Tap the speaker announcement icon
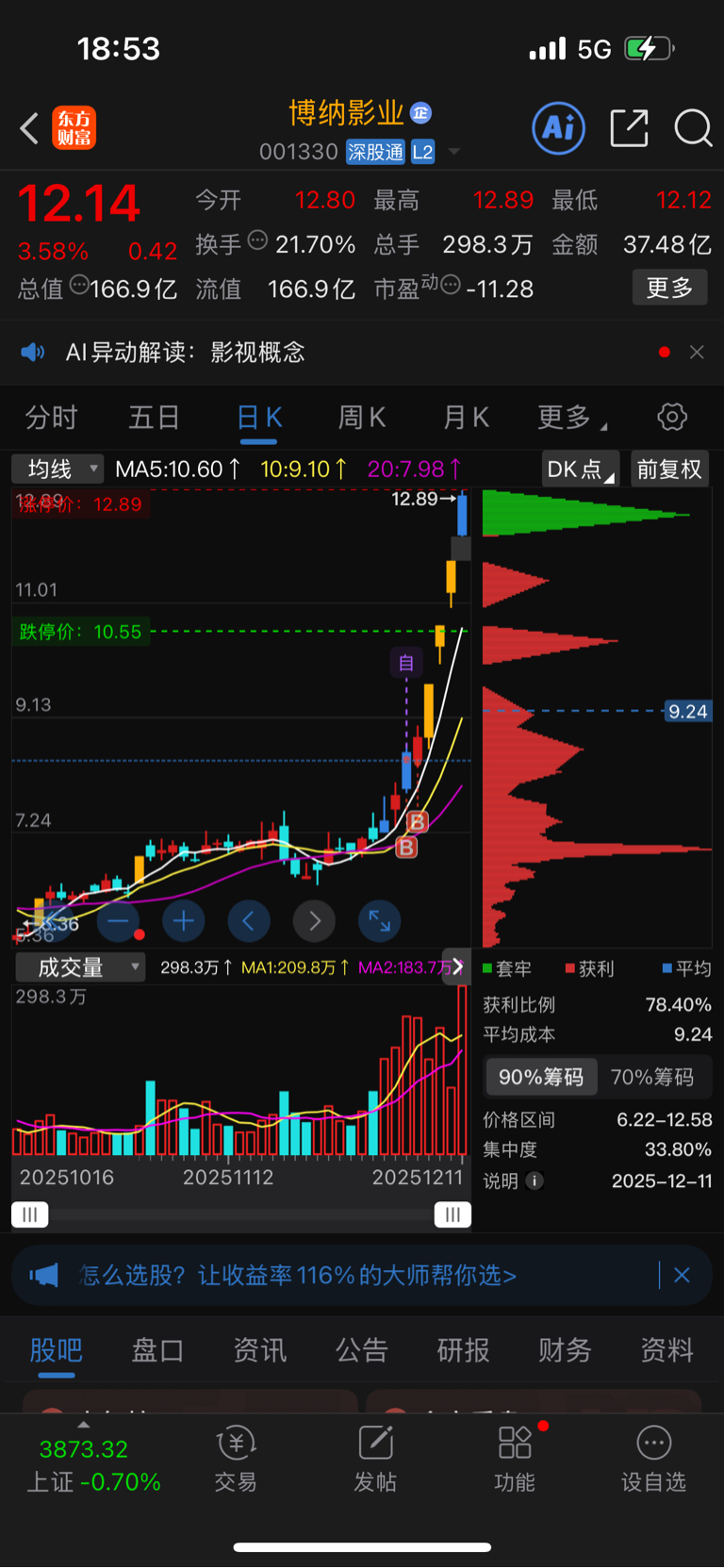The height and width of the screenshot is (1568, 724). (x=33, y=353)
